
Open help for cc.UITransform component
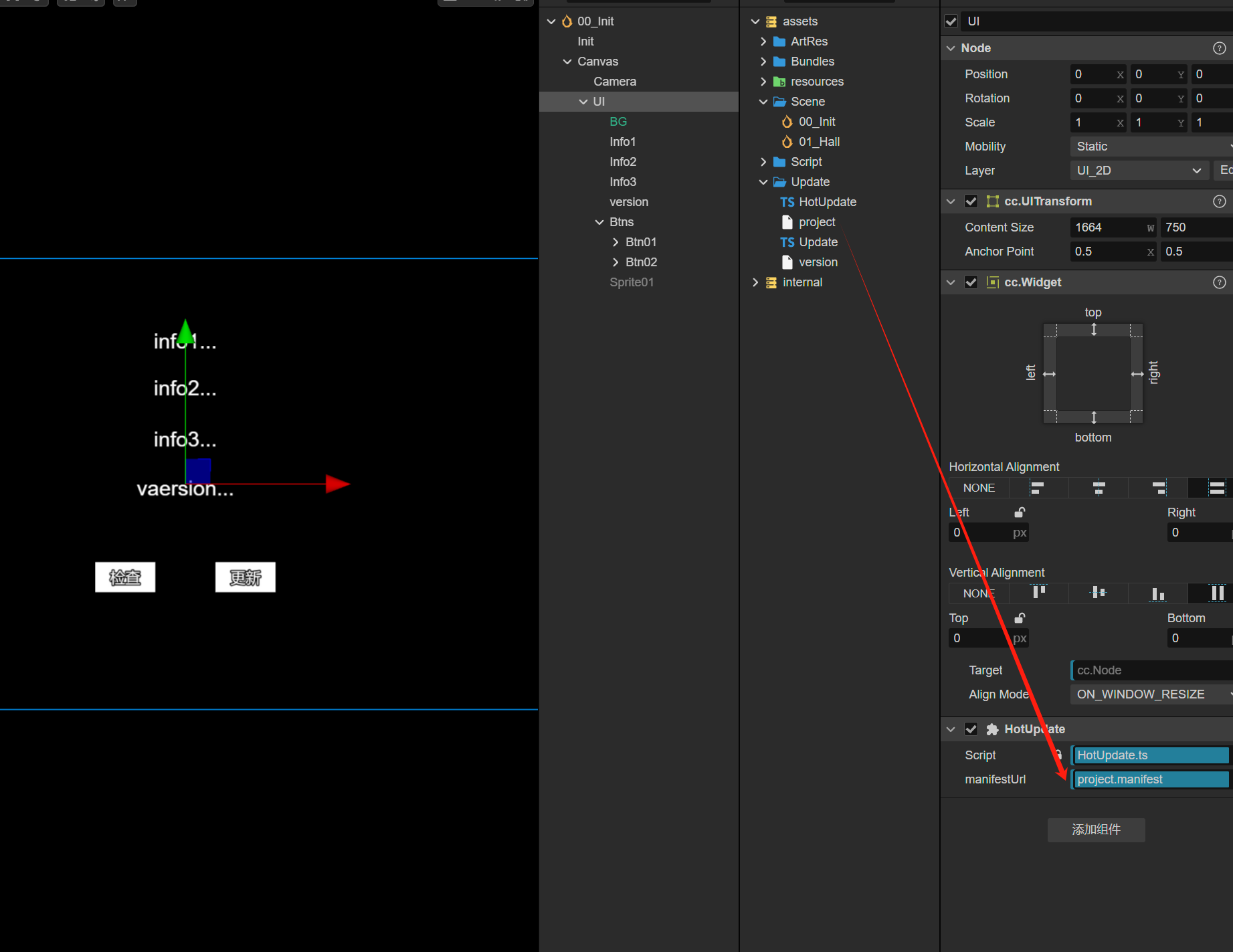(x=1220, y=201)
